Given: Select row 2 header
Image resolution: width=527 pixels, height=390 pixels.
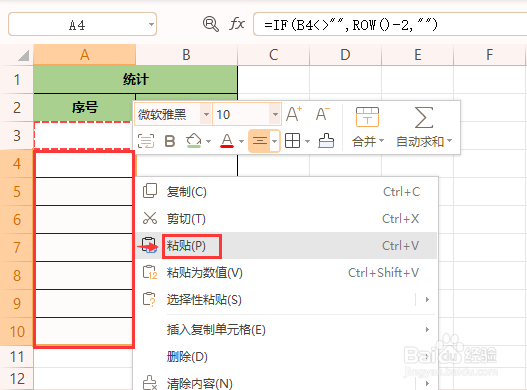Looking at the screenshot, I should coord(17,108).
